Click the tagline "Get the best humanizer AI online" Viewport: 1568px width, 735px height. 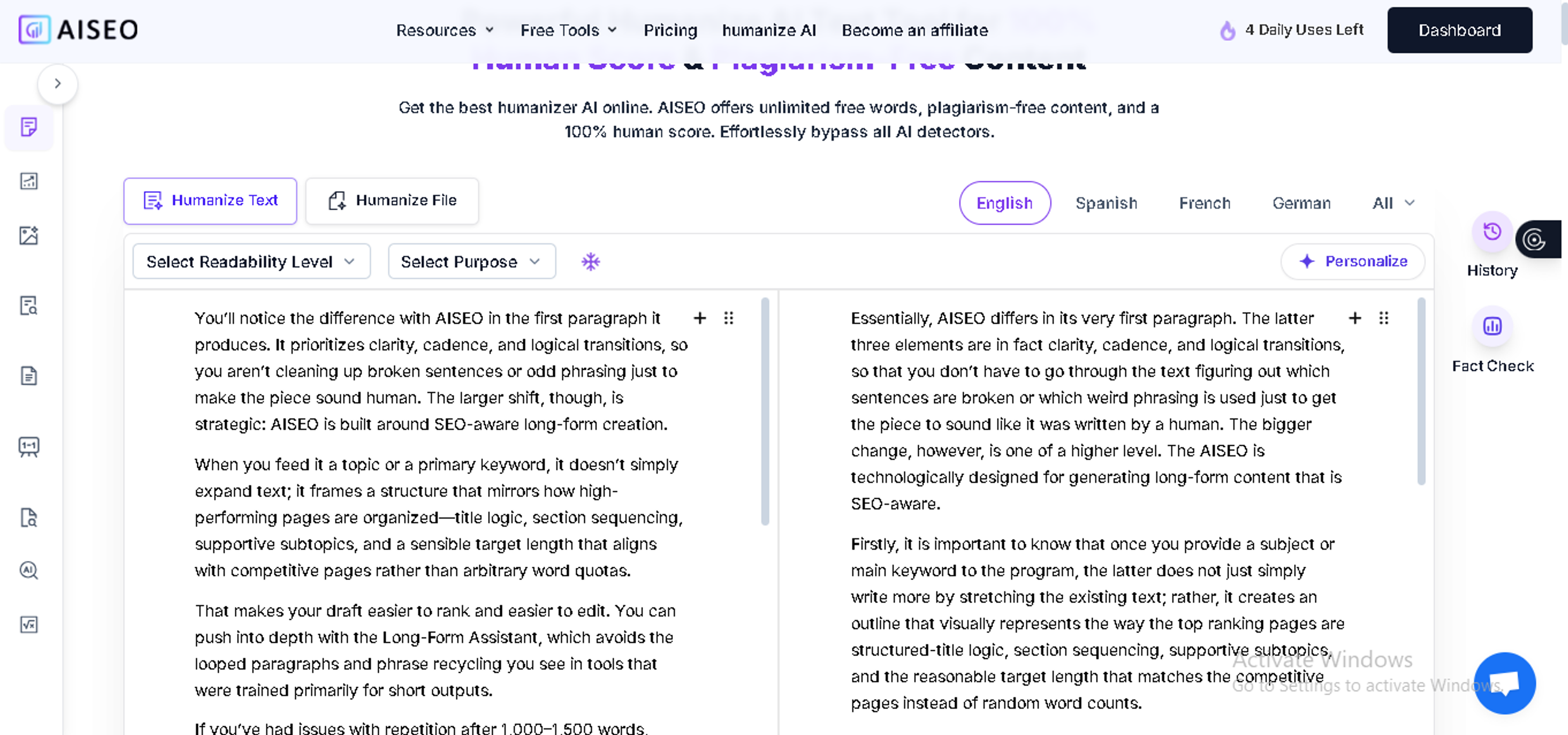779,119
